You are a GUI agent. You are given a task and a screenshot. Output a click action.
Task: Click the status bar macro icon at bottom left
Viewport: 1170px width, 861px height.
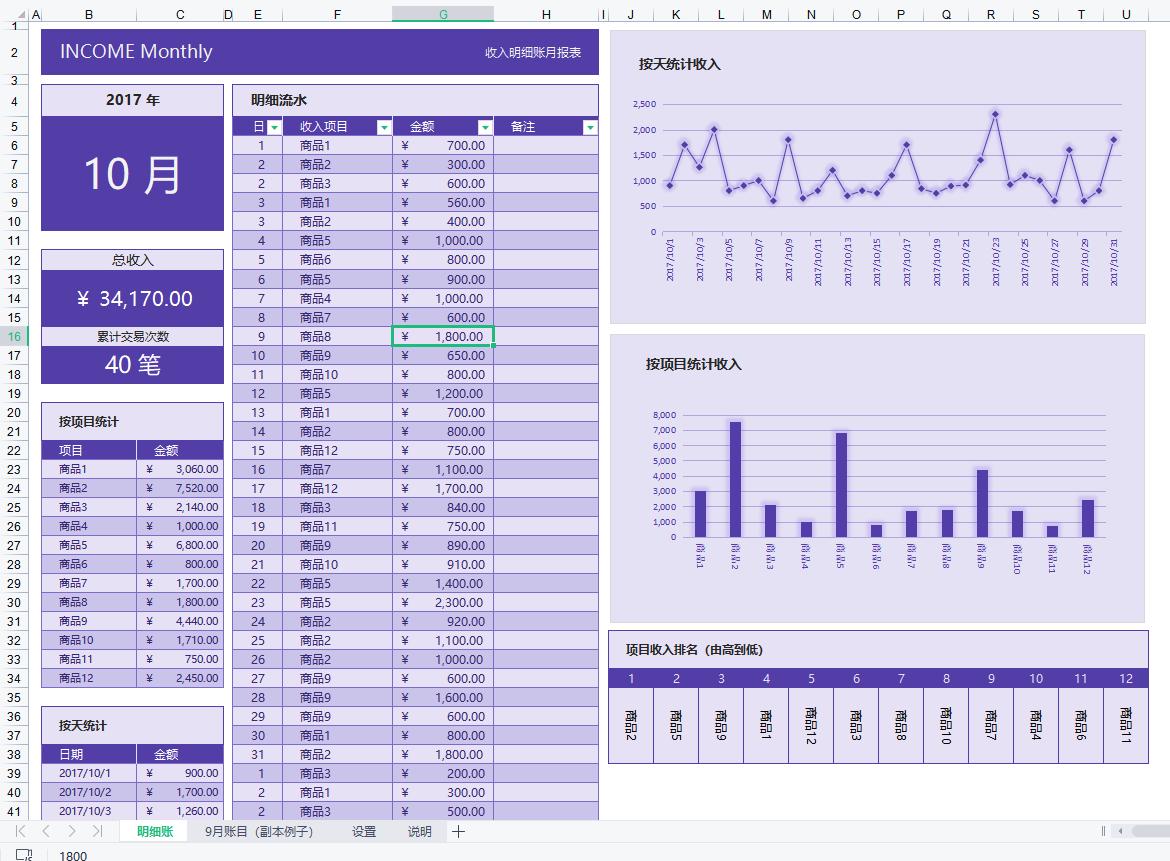coord(23,855)
